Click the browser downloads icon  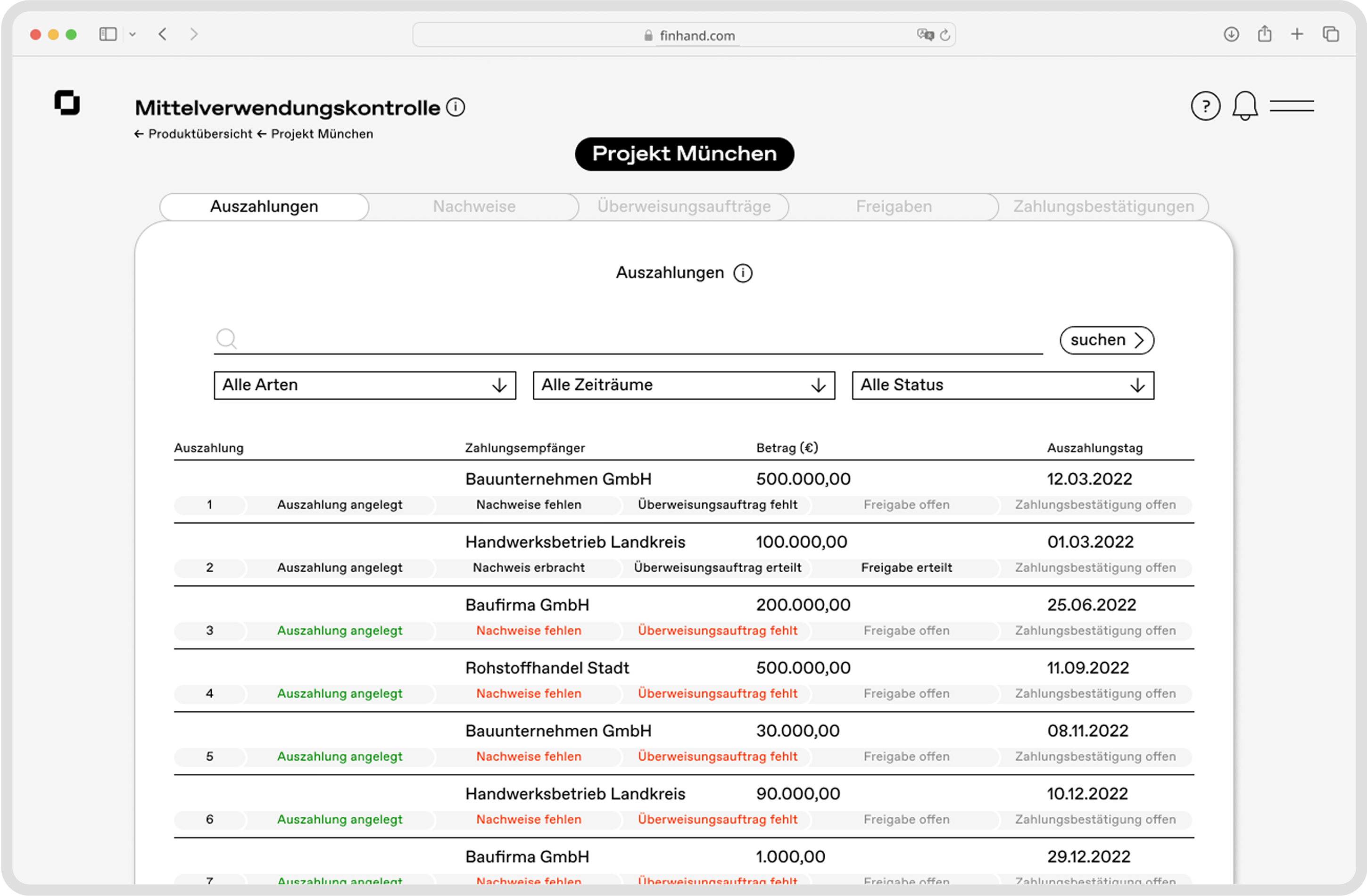[1231, 34]
